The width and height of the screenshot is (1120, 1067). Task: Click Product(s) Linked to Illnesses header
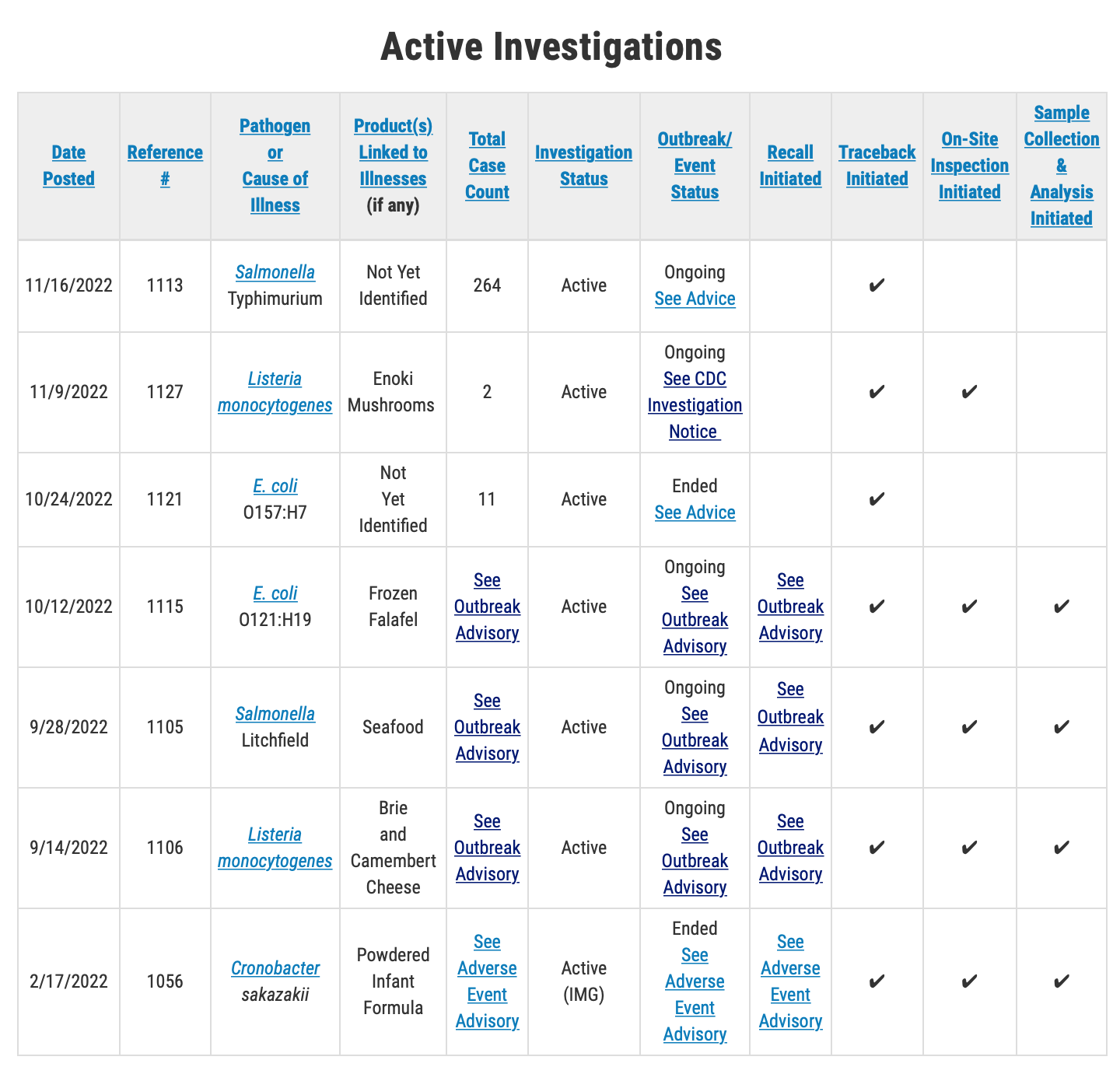pyautogui.click(x=393, y=152)
